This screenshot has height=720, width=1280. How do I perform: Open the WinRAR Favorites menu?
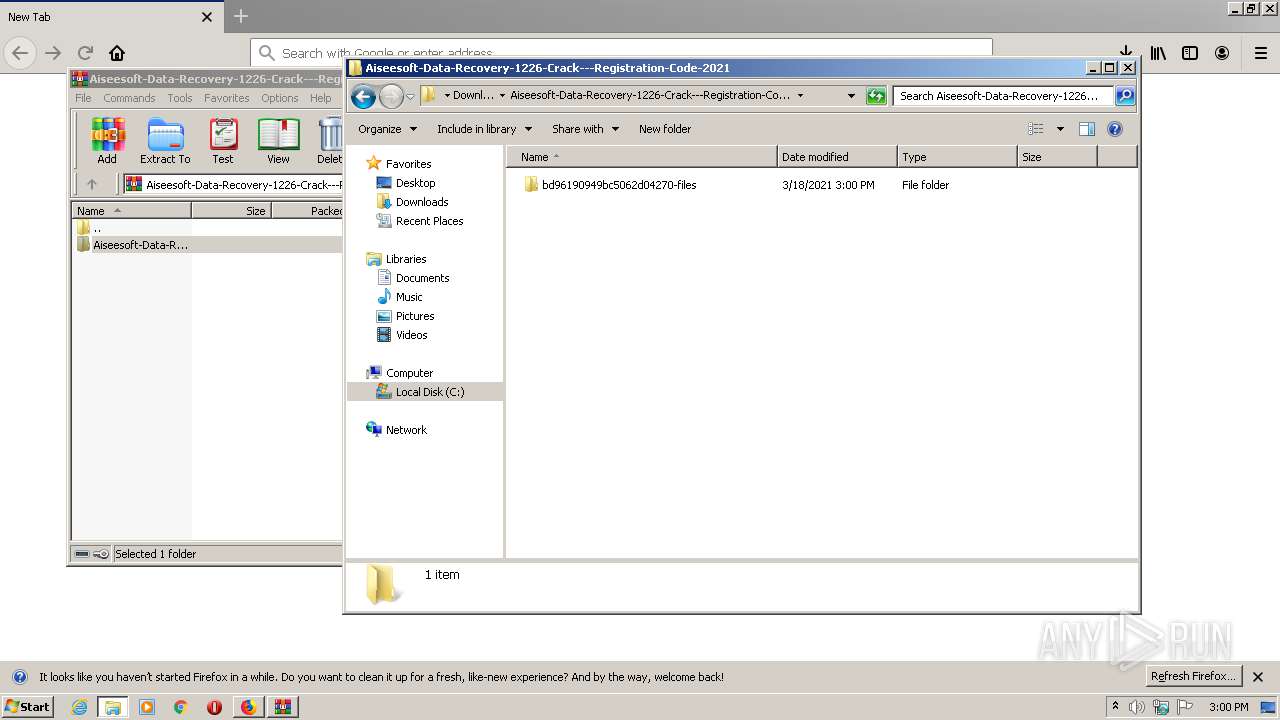pyautogui.click(x=227, y=98)
